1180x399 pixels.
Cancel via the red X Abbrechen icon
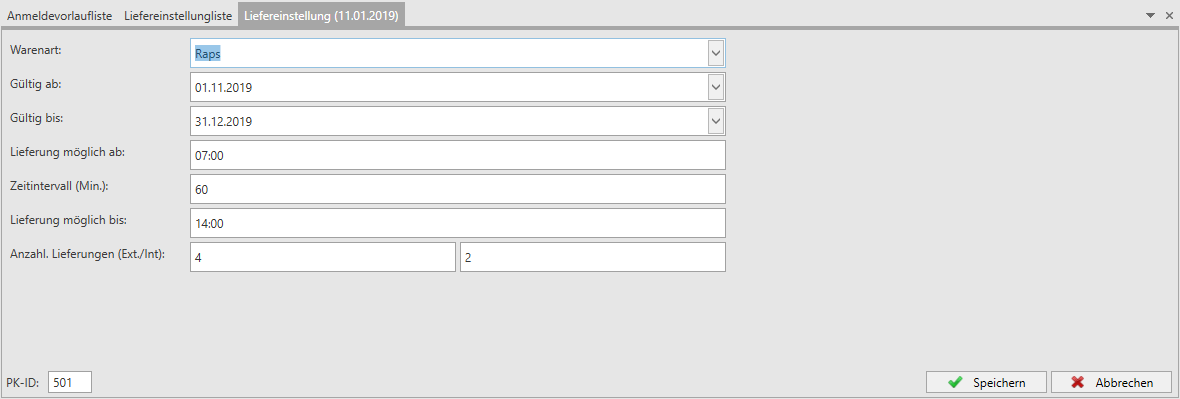point(1077,382)
